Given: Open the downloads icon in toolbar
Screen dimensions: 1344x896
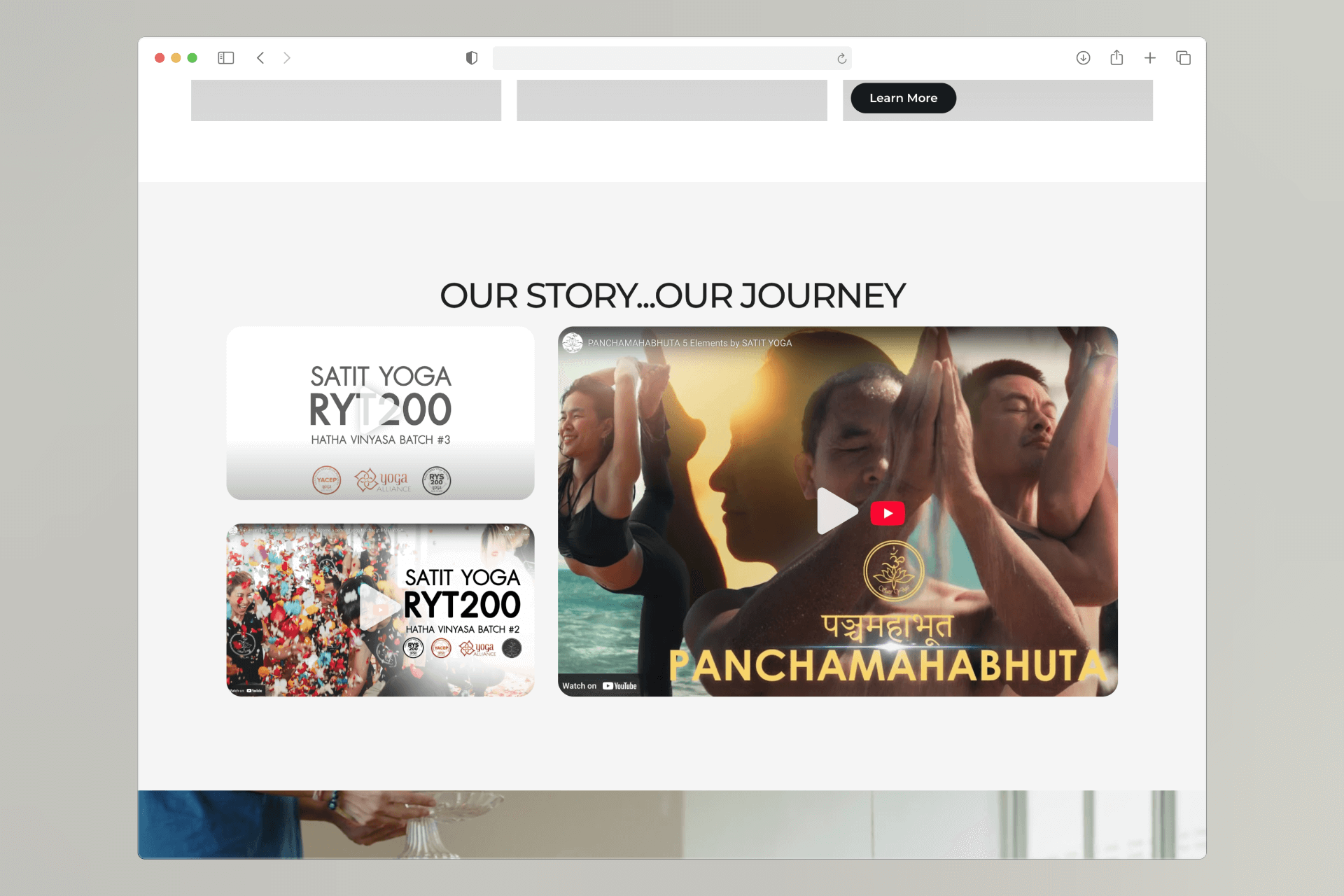Looking at the screenshot, I should click(1083, 58).
